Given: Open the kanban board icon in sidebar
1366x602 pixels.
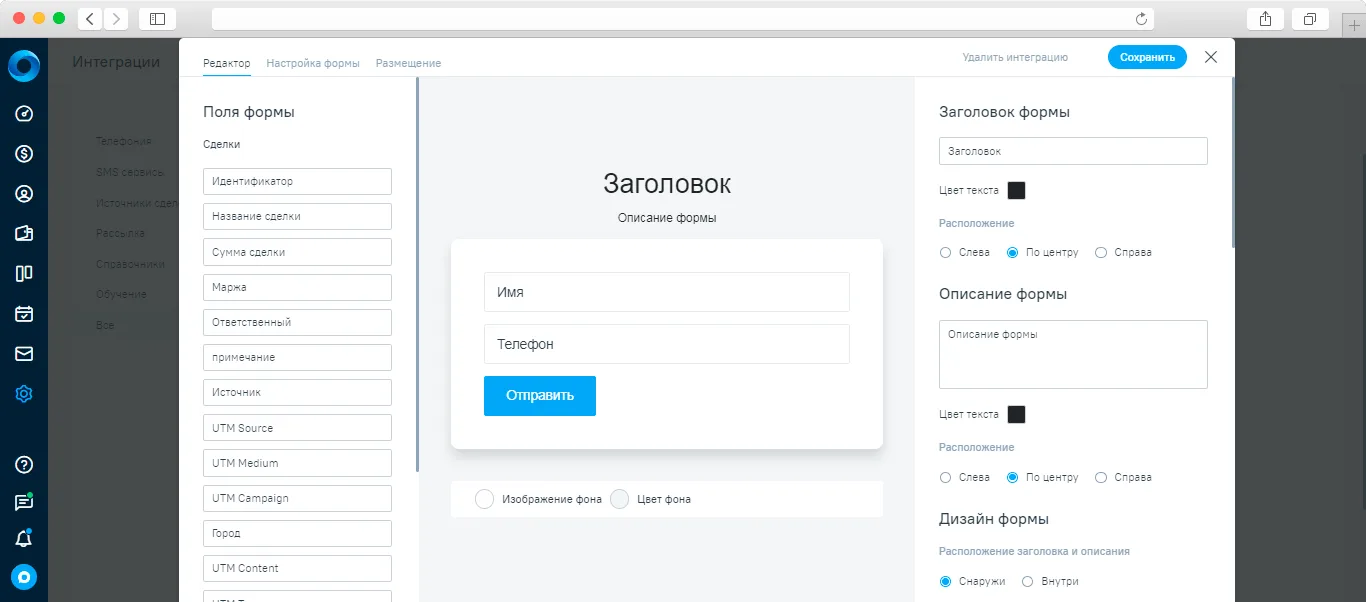Looking at the screenshot, I should tap(24, 273).
